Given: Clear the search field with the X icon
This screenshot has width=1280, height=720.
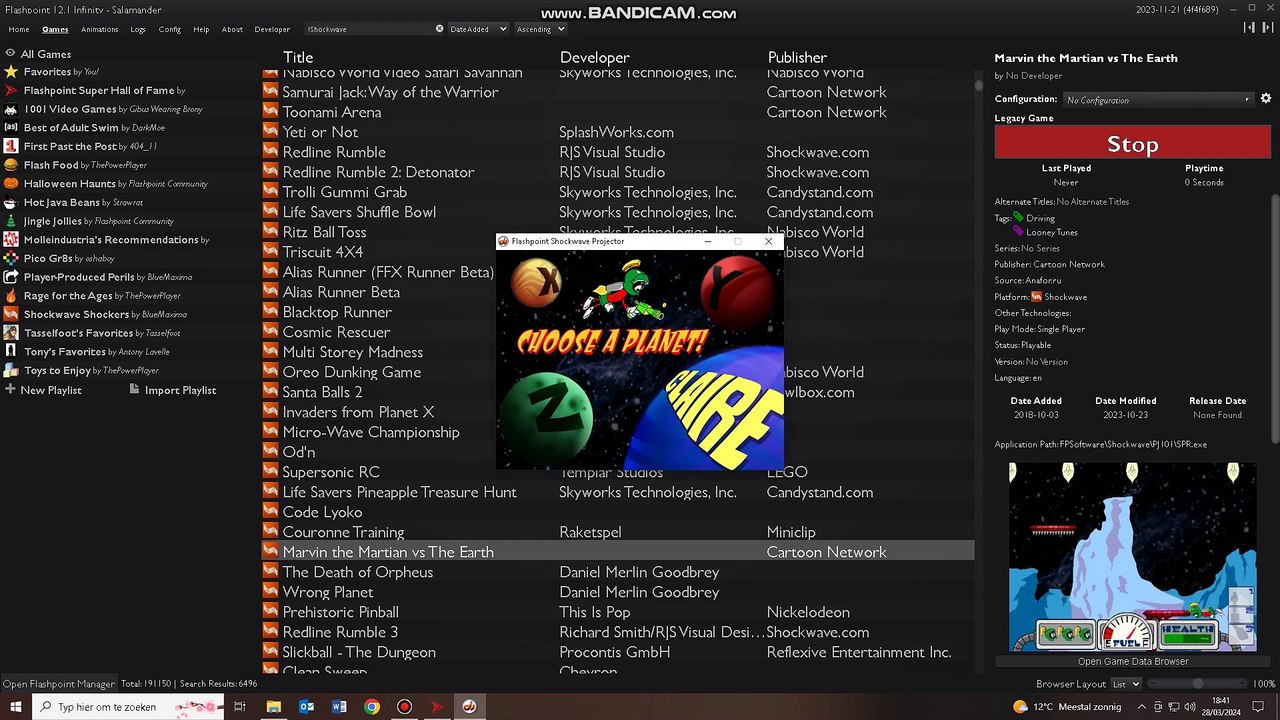Looking at the screenshot, I should click(x=439, y=29).
